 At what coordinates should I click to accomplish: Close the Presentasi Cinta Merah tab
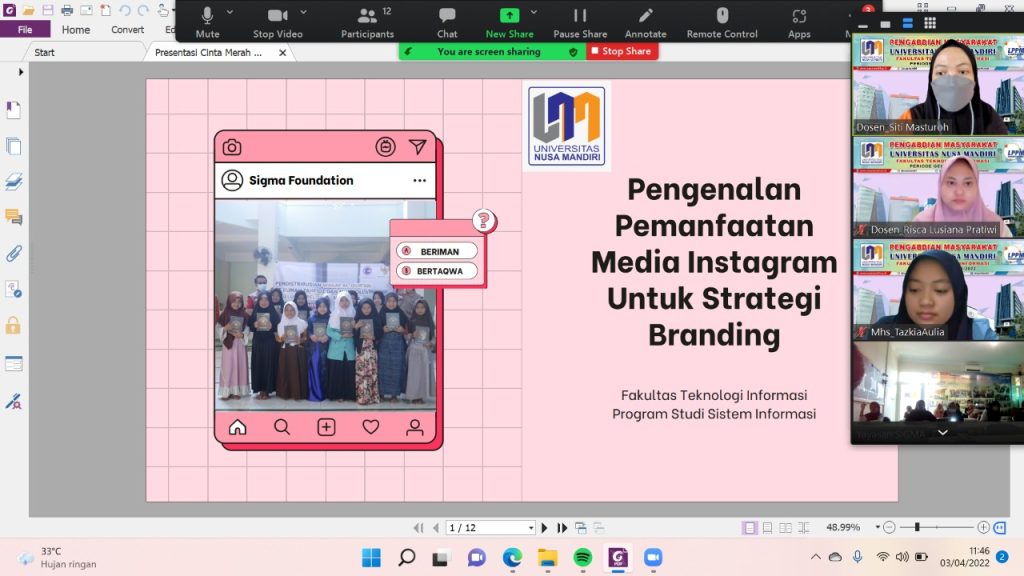282,53
